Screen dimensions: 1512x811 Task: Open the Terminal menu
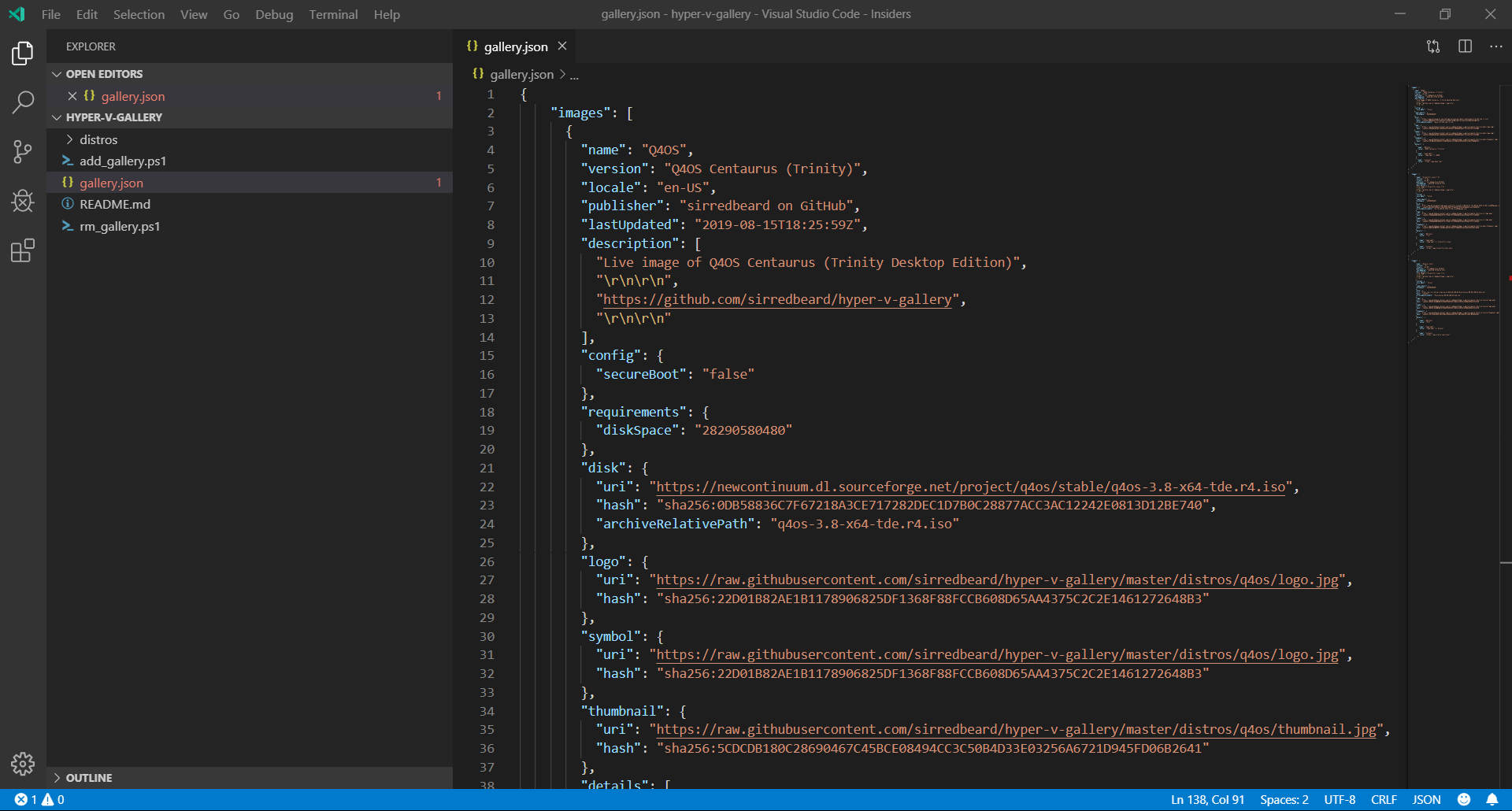tap(333, 14)
